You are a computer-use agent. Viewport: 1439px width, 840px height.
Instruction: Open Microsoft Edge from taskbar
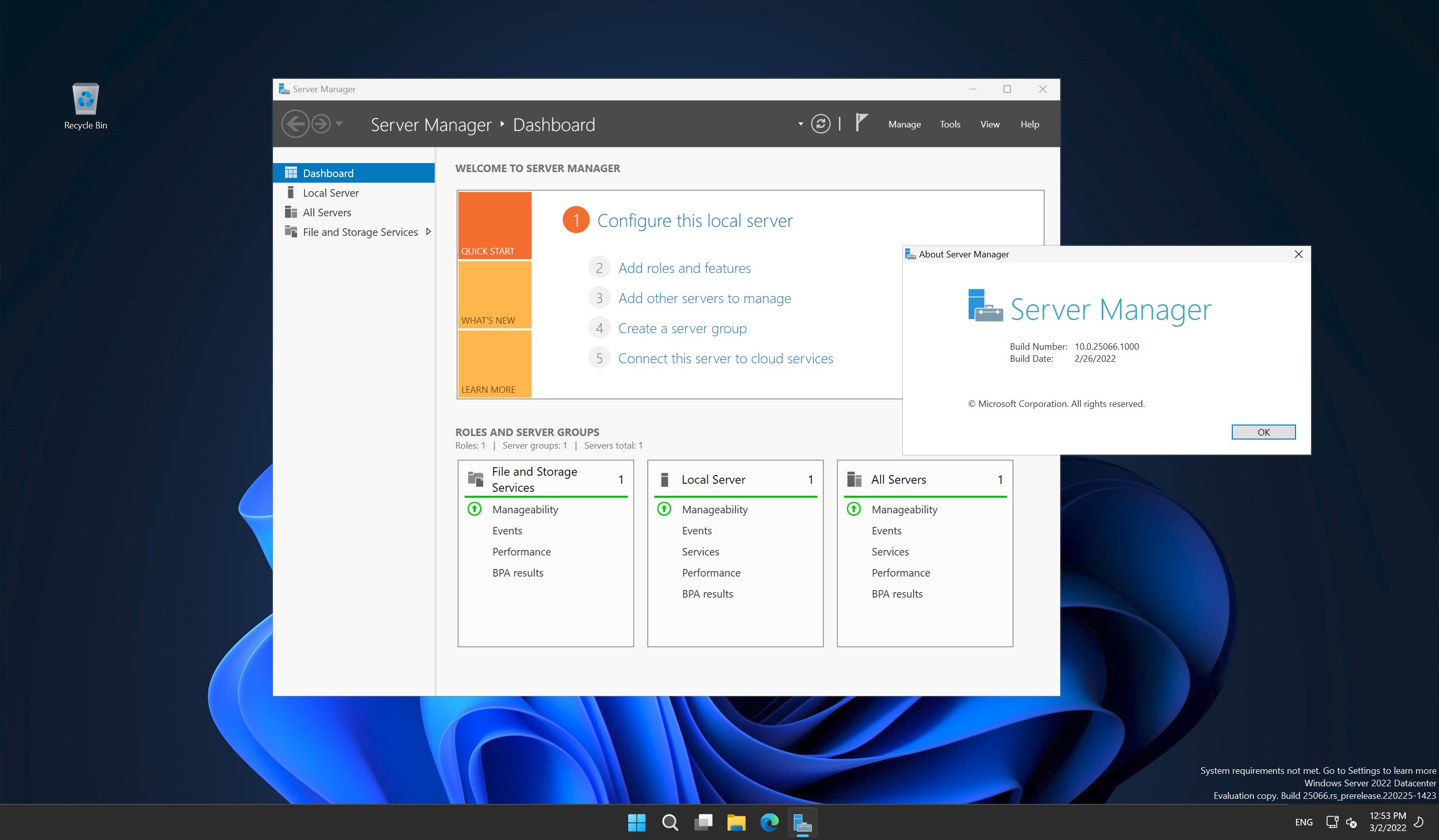coord(769,822)
